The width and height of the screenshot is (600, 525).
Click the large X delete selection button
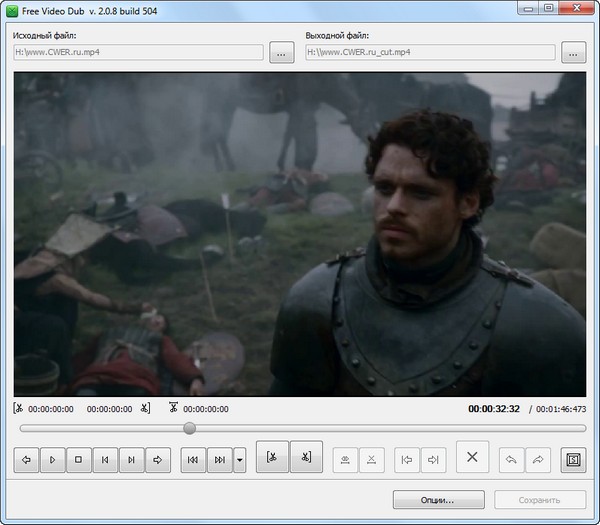coord(473,458)
